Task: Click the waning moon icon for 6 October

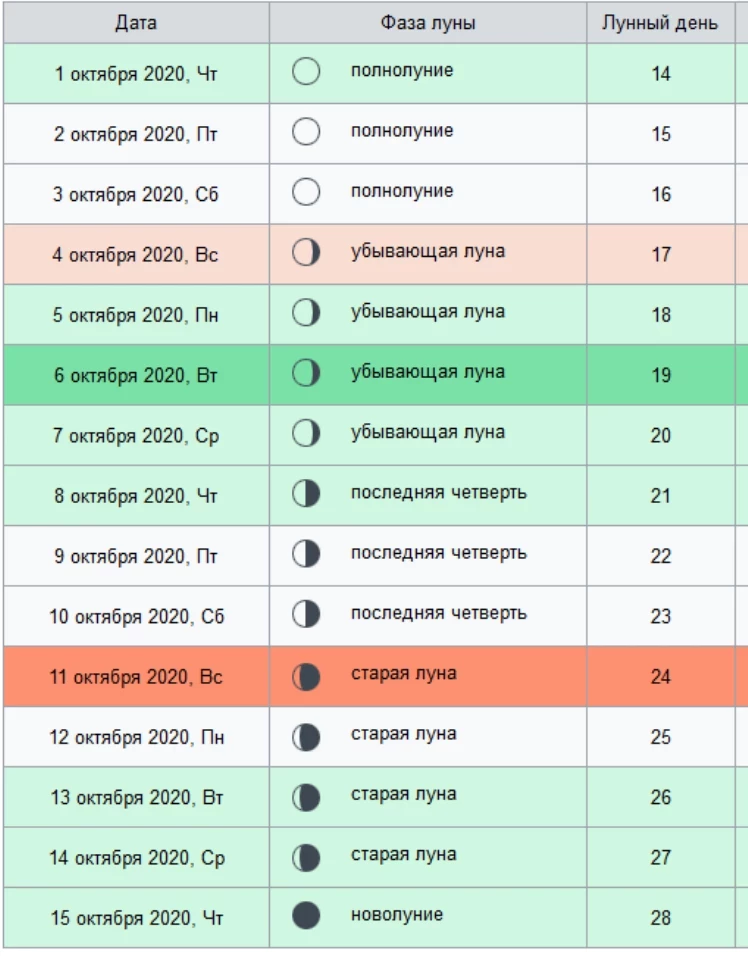Action: coord(306,373)
